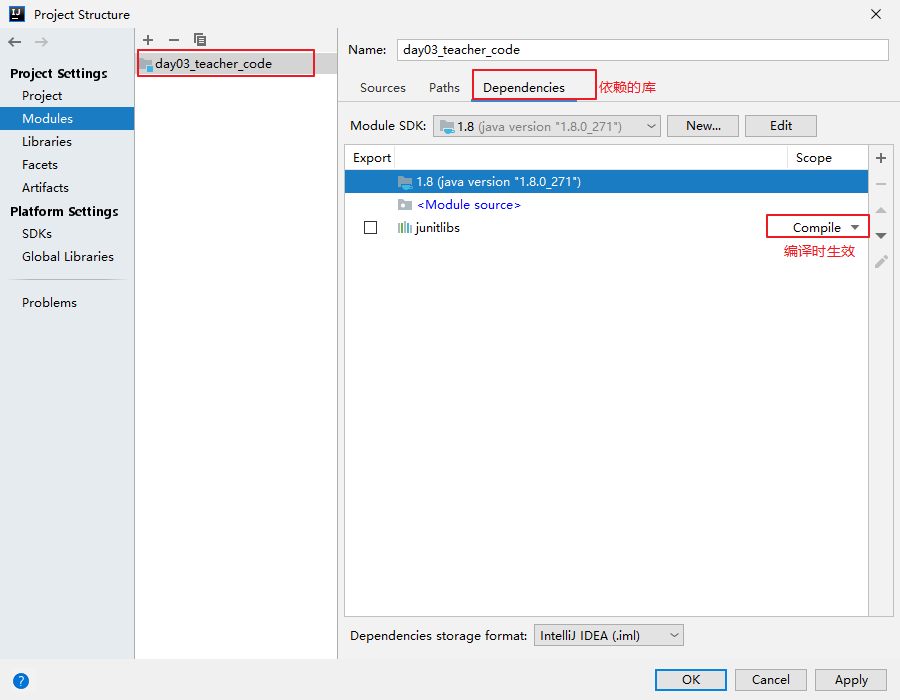Switch to the Sources tab
The height and width of the screenshot is (700, 900).
383,88
